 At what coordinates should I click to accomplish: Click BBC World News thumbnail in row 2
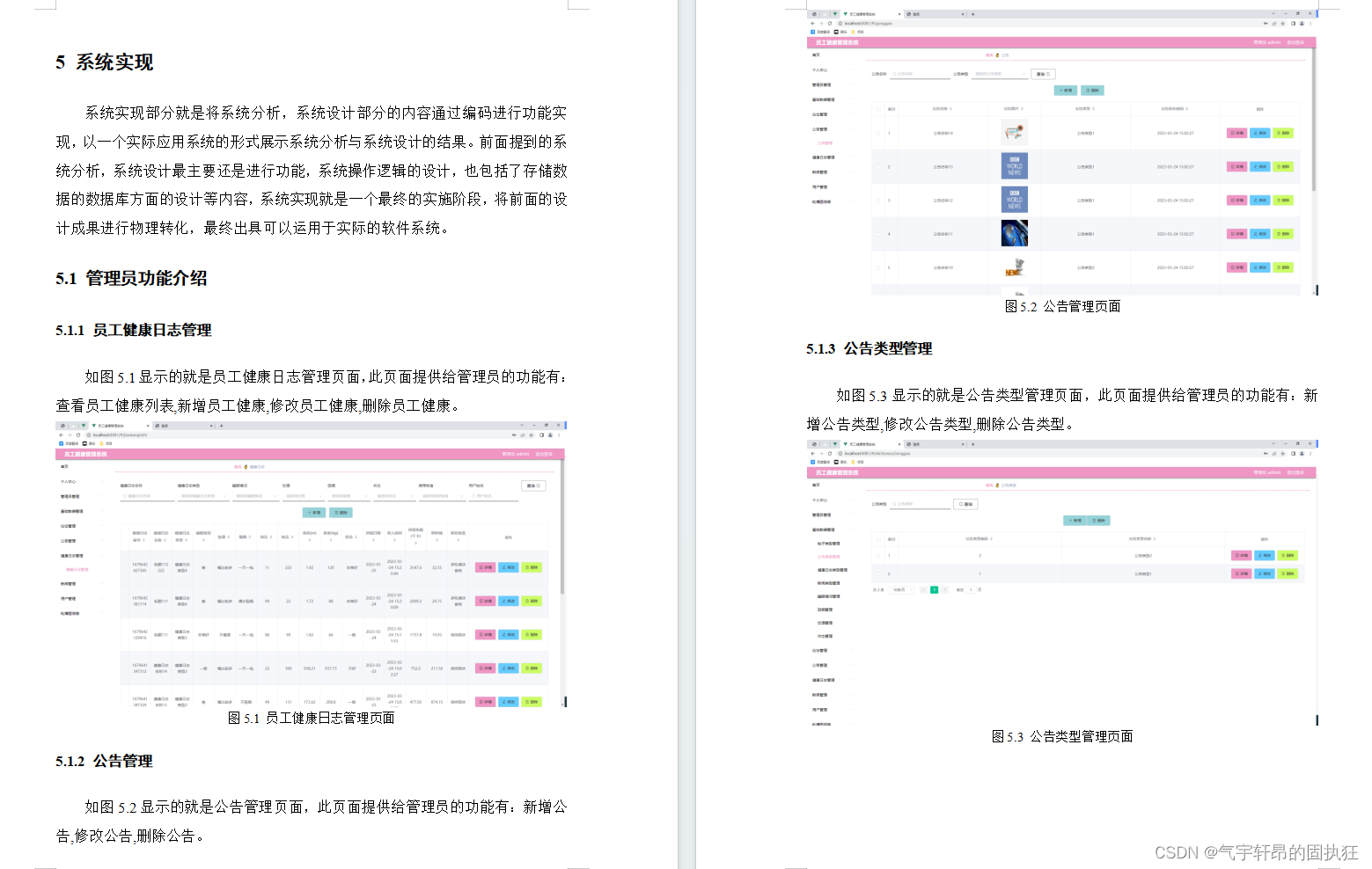pos(1015,166)
